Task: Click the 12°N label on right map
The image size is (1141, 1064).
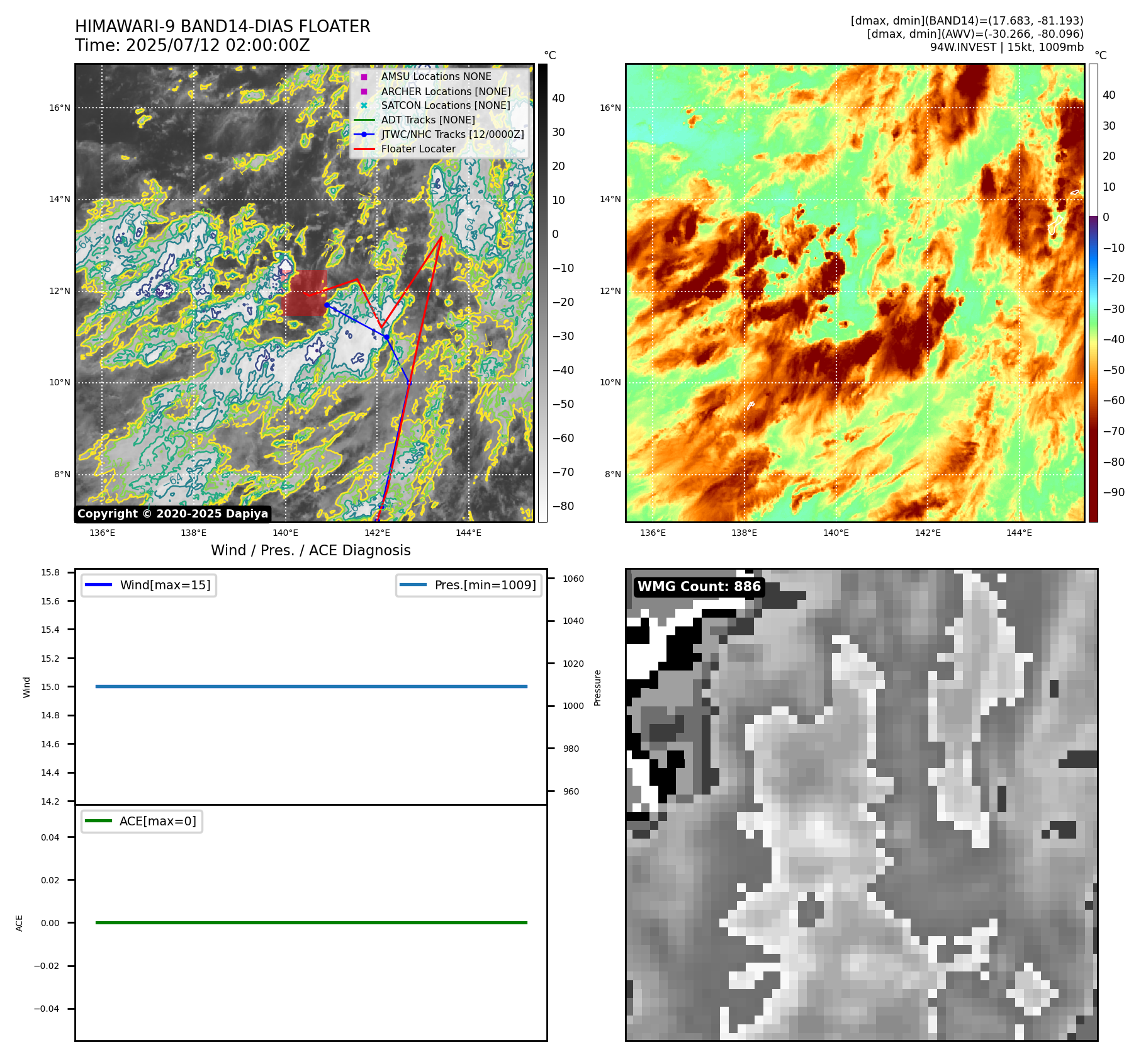Action: tap(610, 291)
